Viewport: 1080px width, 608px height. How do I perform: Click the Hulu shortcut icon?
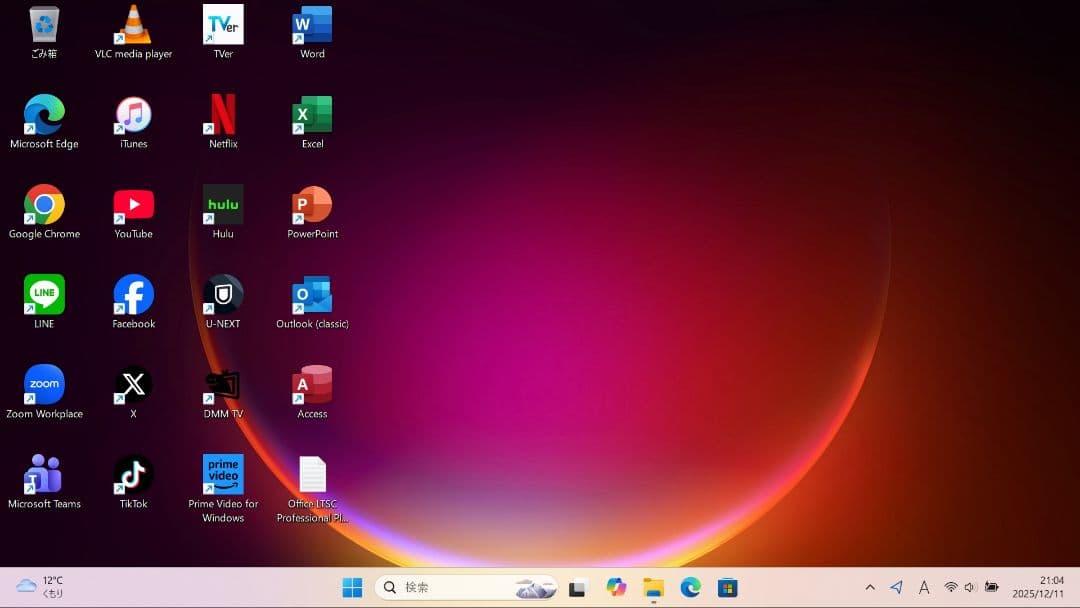click(x=223, y=205)
